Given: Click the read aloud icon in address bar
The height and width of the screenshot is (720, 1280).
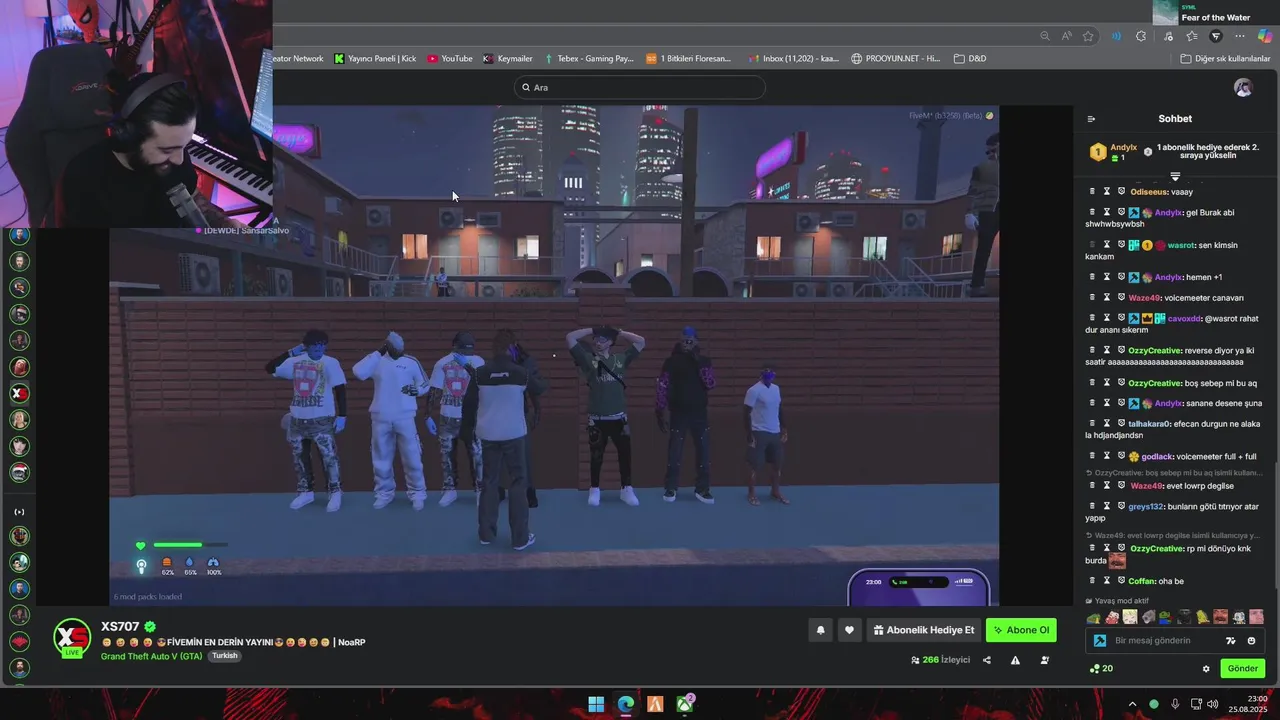Looking at the screenshot, I should 1066,36.
